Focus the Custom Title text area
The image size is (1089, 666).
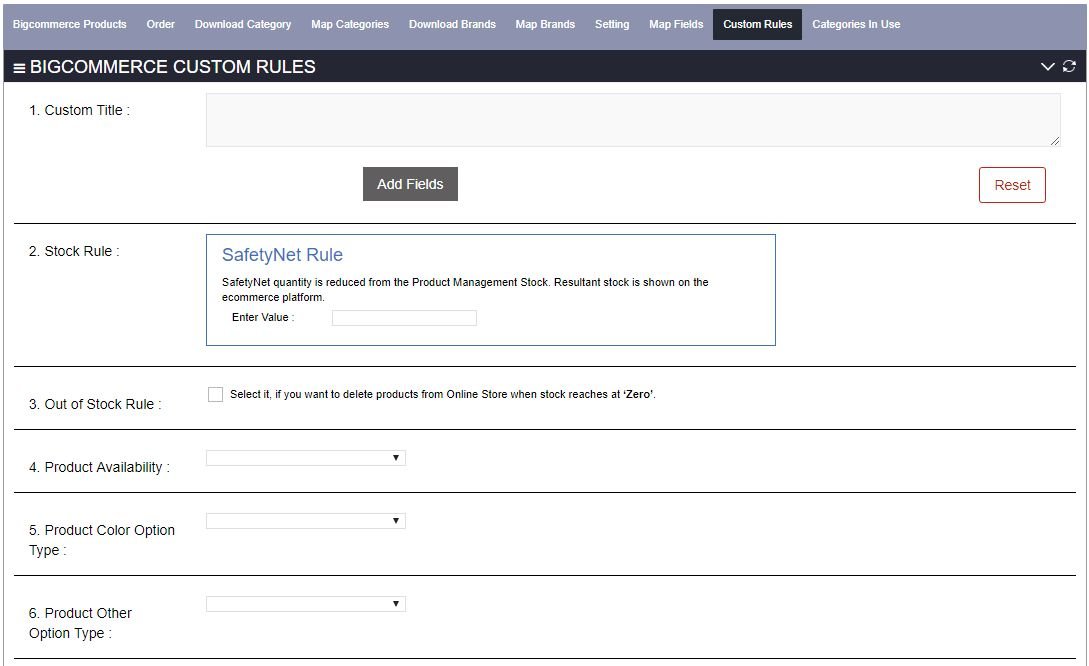633,120
